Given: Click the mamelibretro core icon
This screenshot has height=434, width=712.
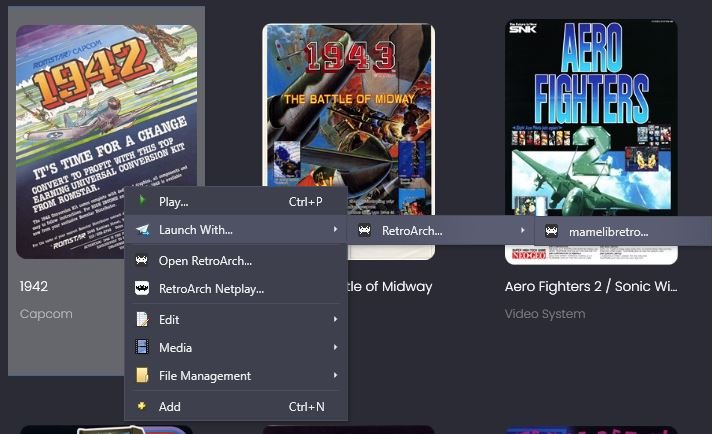Looking at the screenshot, I should 551,231.
